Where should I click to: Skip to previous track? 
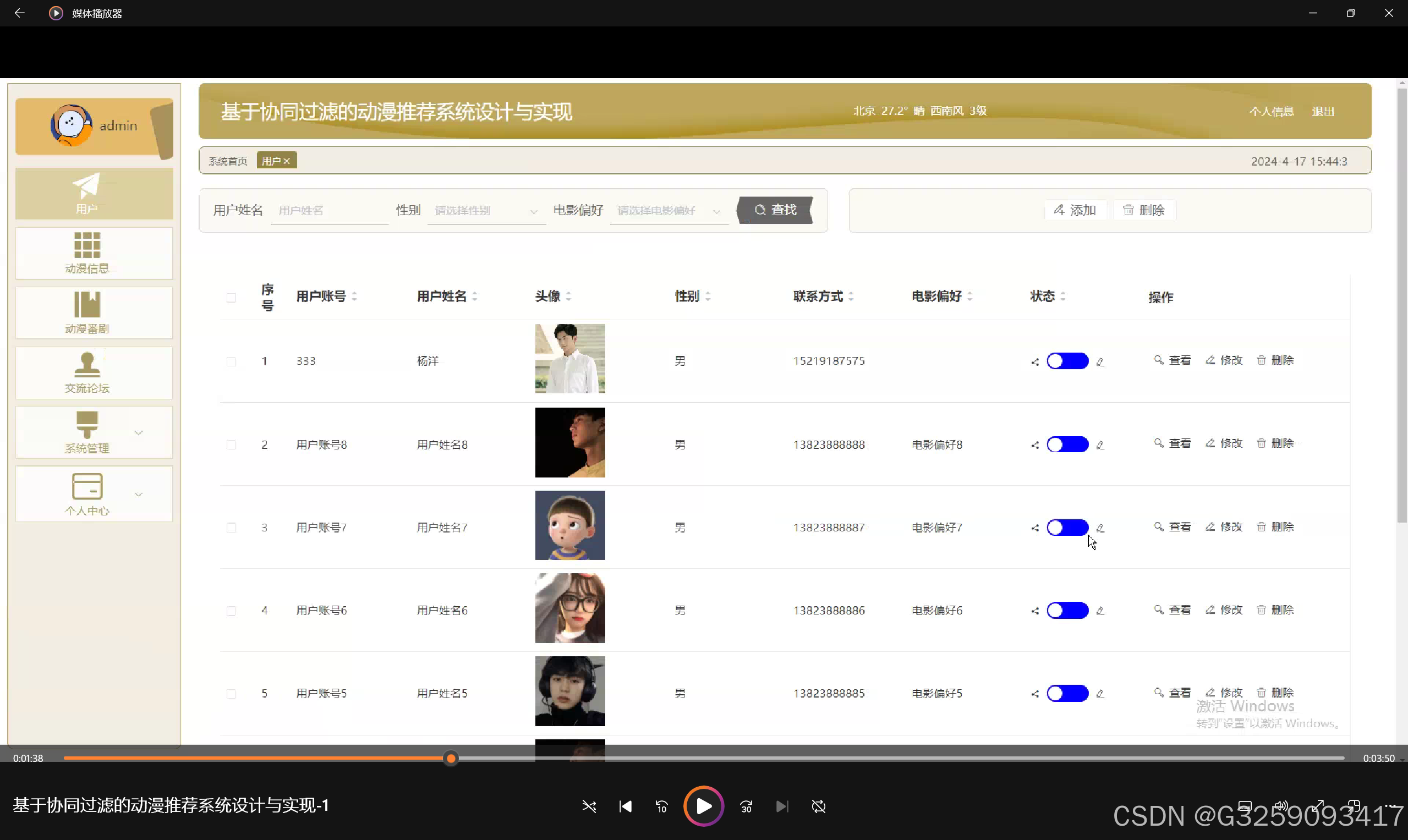coord(626,806)
